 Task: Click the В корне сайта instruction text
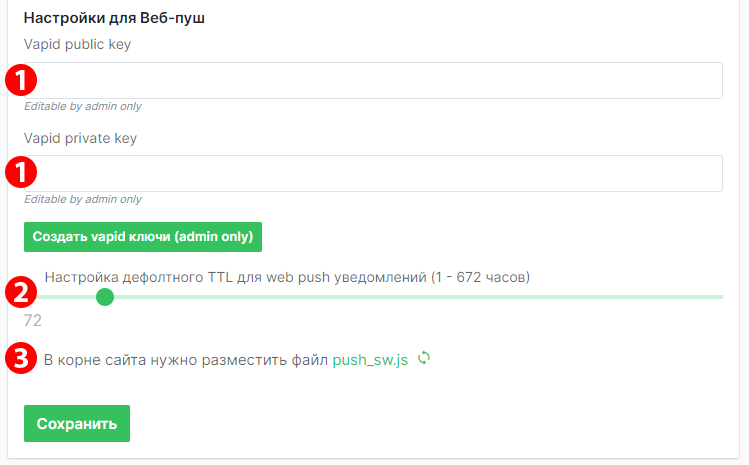pyautogui.click(x=186, y=359)
